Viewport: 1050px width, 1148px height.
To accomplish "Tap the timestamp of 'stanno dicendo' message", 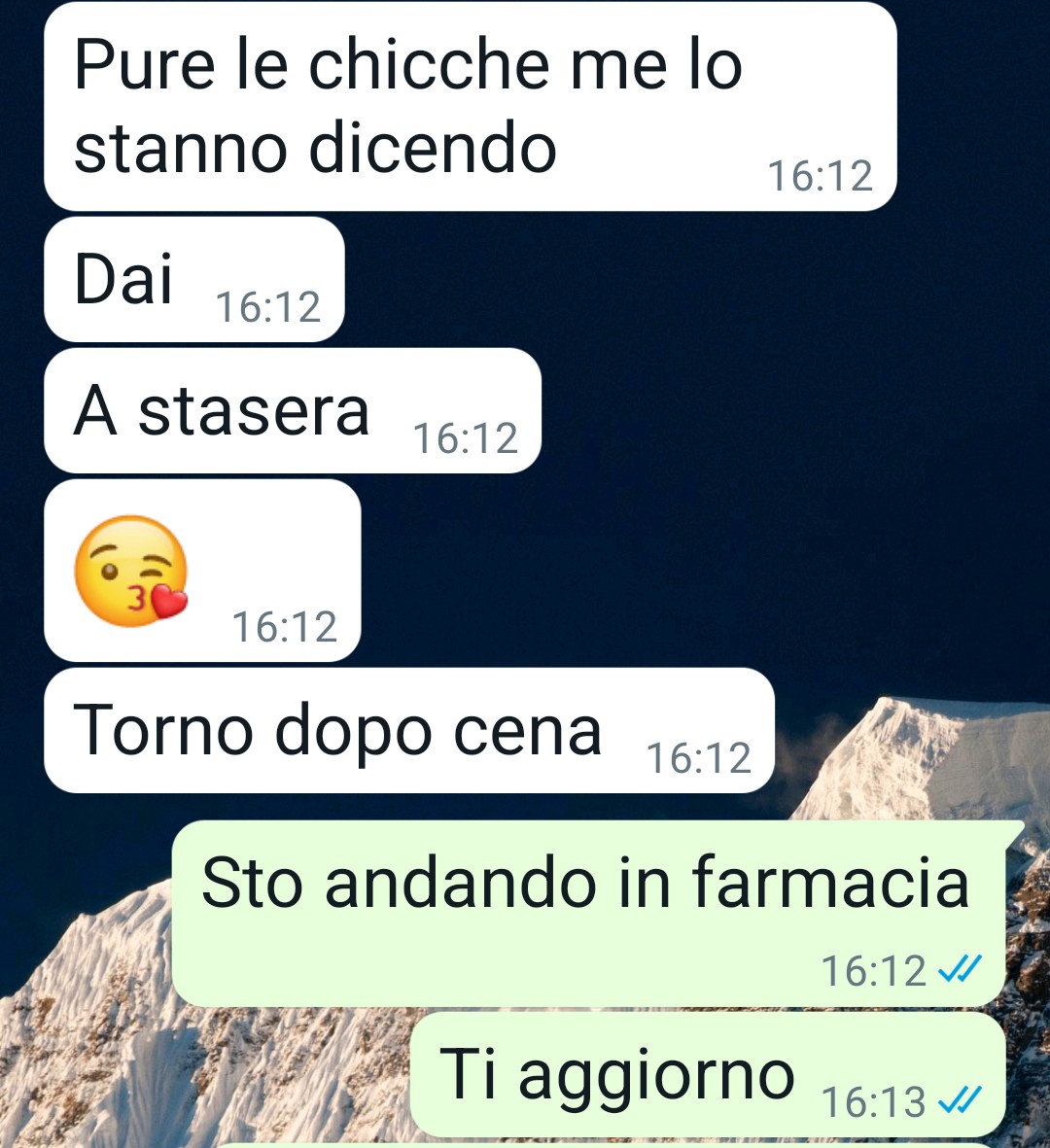I will click(821, 177).
